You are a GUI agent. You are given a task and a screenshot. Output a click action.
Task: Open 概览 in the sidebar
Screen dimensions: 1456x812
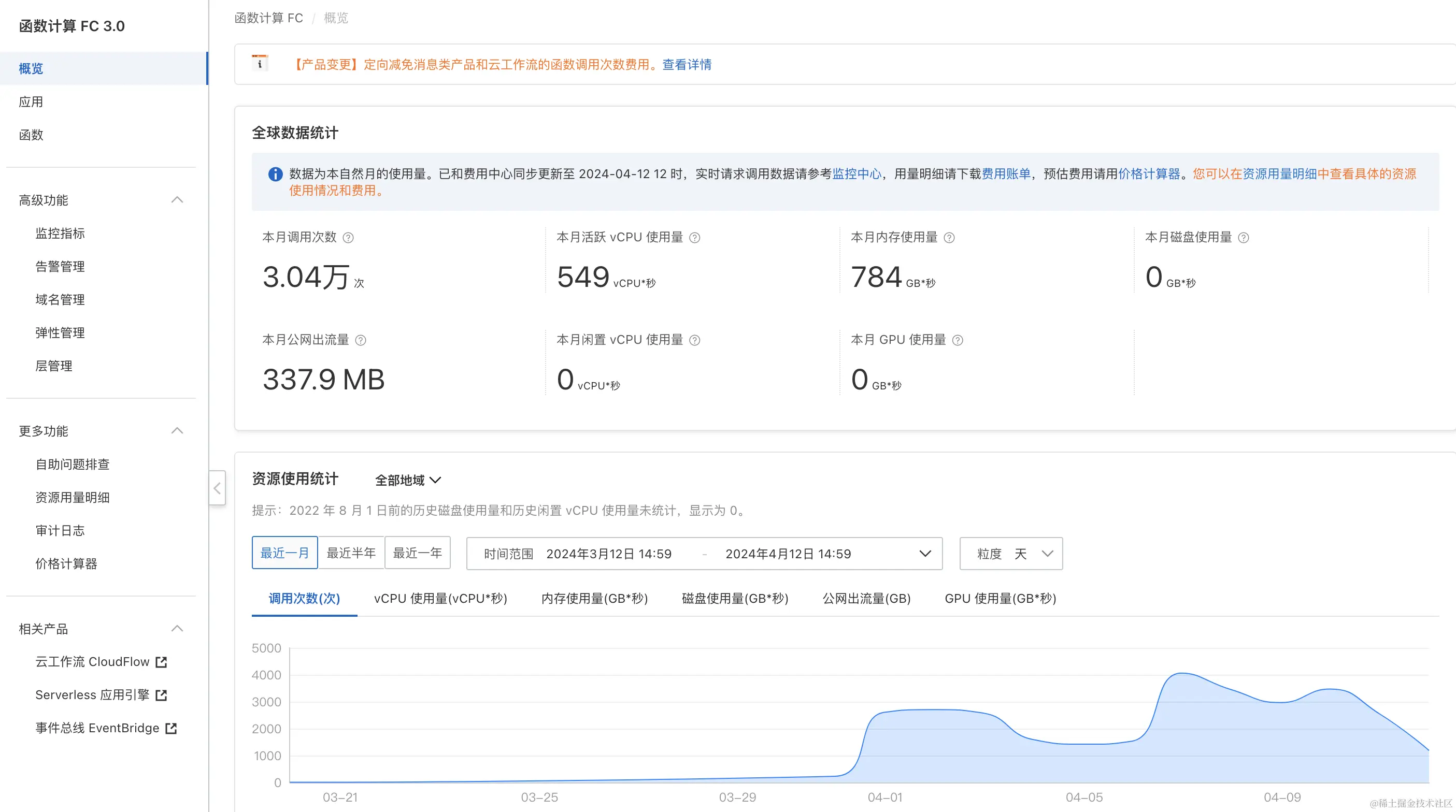tap(104, 69)
